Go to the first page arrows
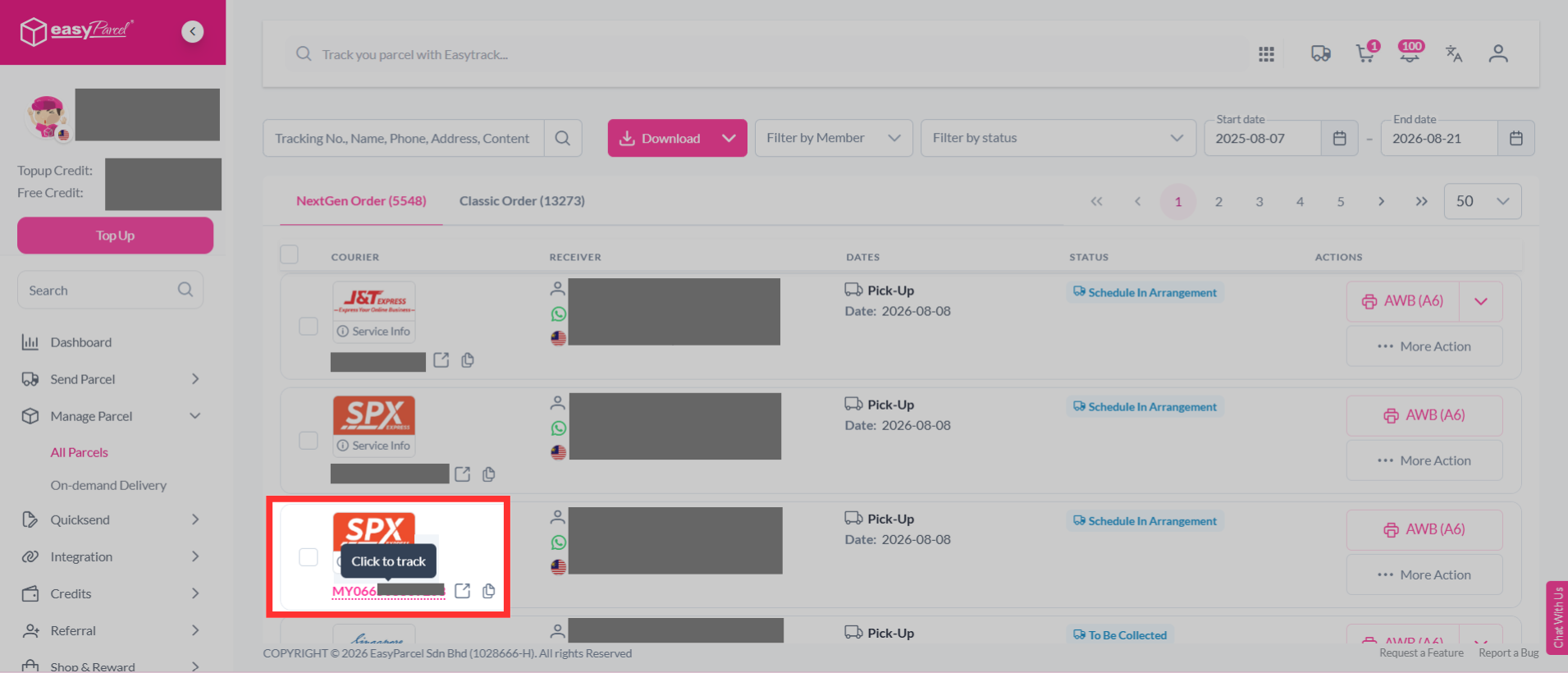Viewport: 1568px width, 673px height. pos(1096,201)
